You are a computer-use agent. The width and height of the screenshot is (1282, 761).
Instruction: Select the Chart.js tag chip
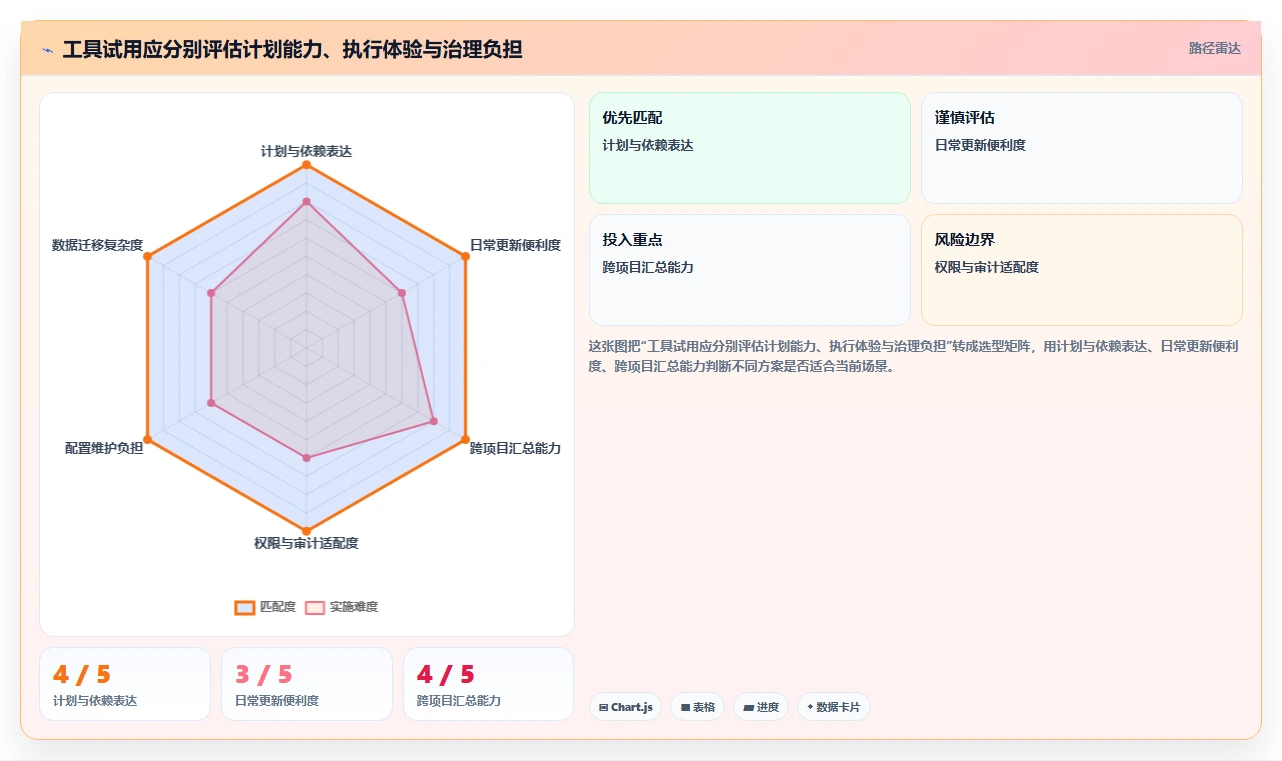[x=625, y=707]
